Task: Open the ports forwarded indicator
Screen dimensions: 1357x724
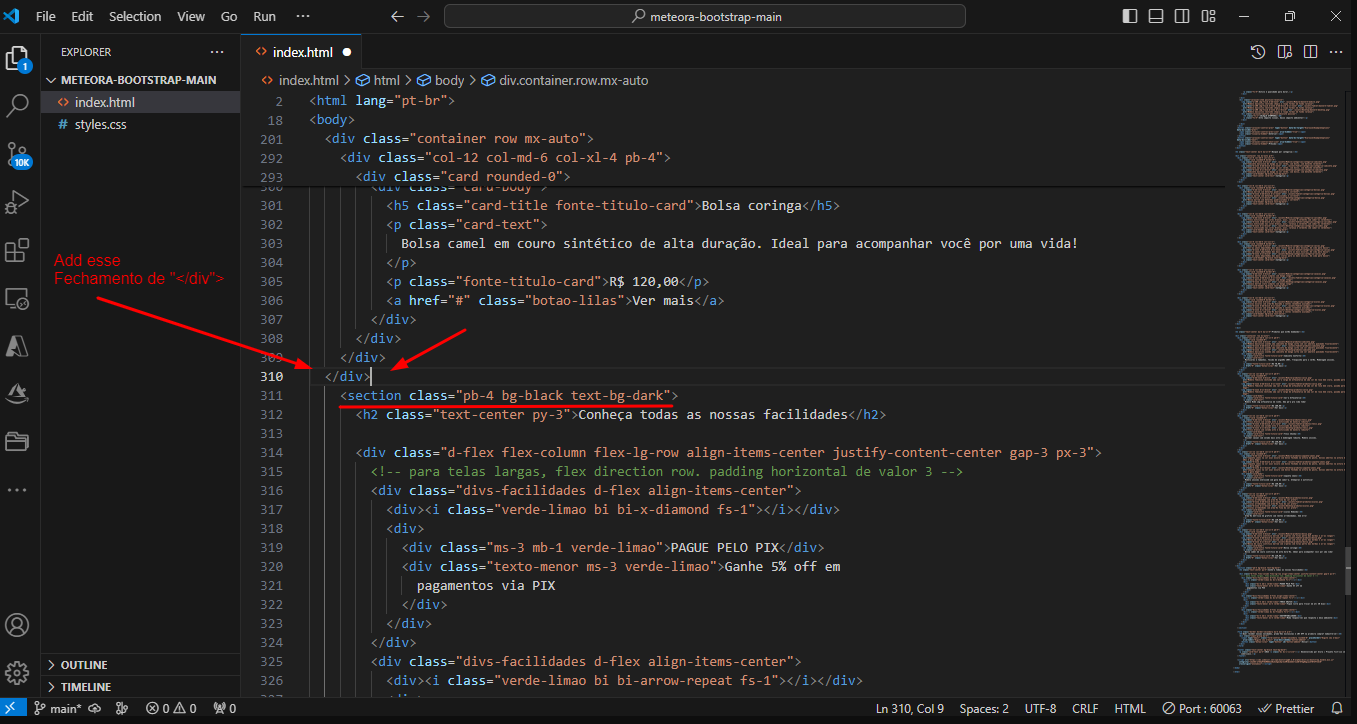Action: pyautogui.click(x=225, y=709)
